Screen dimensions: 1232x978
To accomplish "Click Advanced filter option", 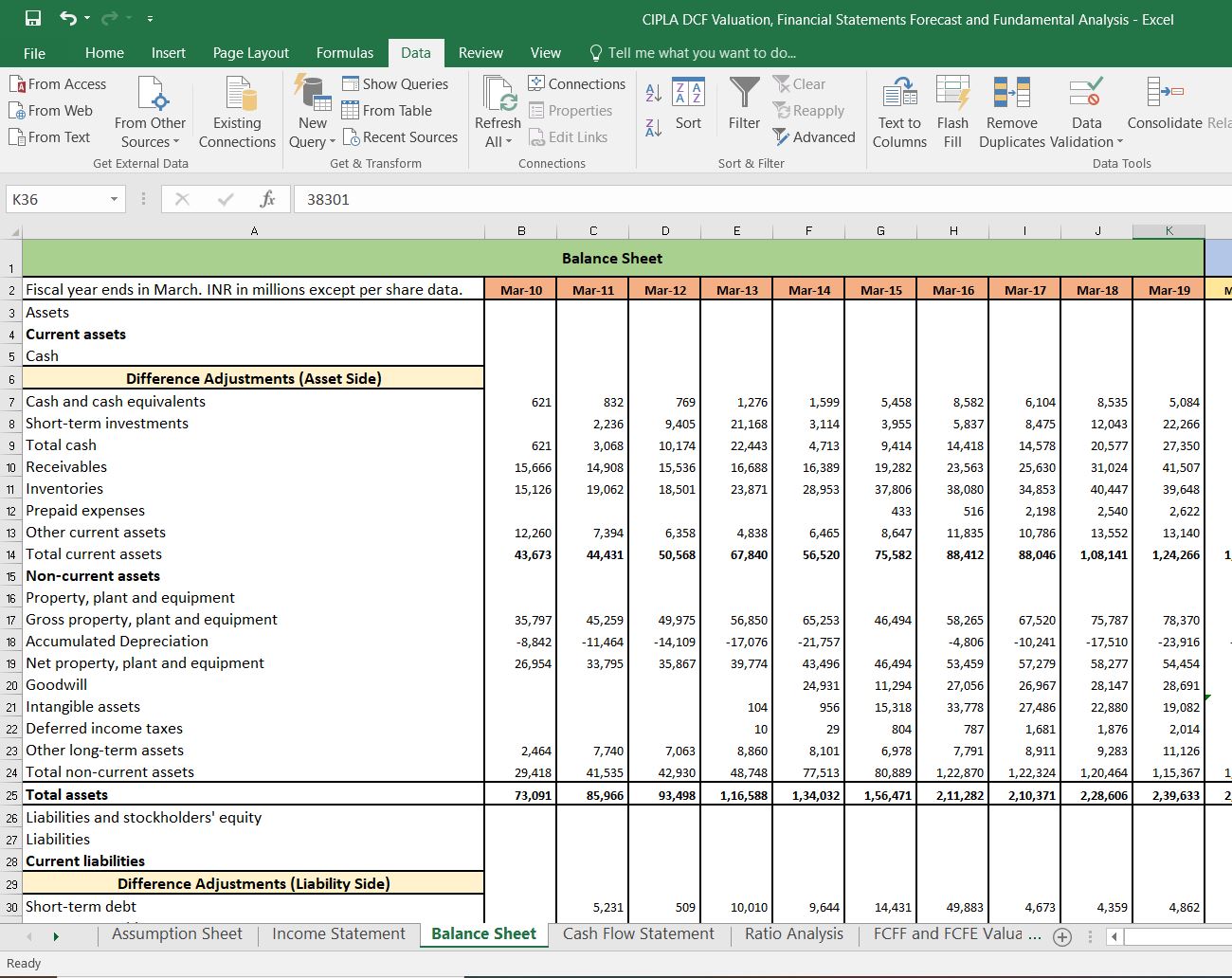I will click(814, 137).
